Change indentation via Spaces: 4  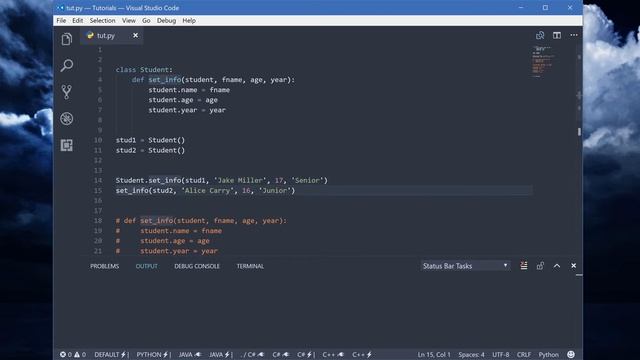coord(471,355)
